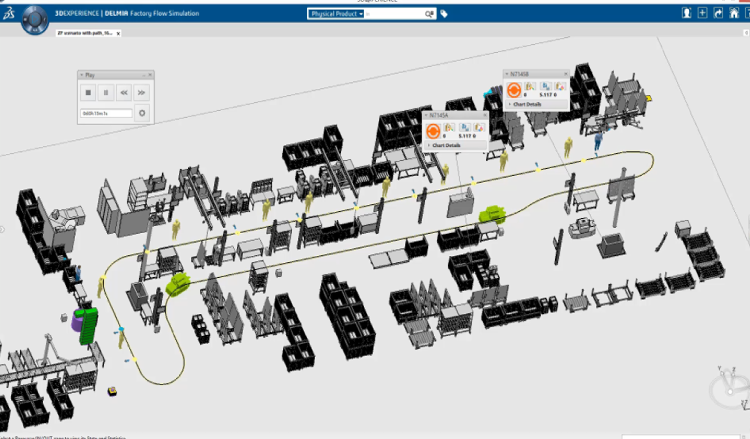The image size is (750, 439).
Task: Open simulation settings gear in Play panel
Action: click(x=142, y=113)
